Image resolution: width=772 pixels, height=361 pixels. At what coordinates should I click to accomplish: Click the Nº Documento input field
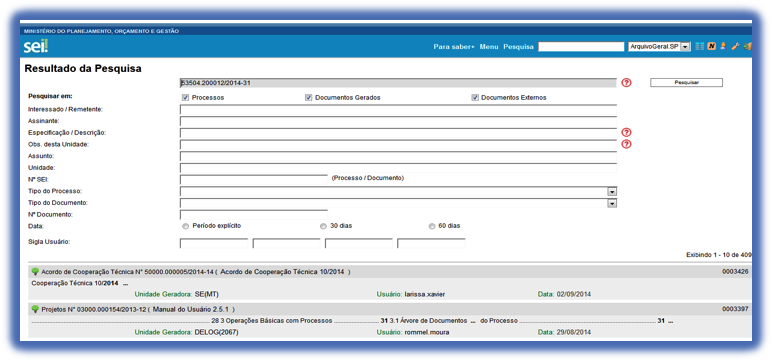[254, 215]
